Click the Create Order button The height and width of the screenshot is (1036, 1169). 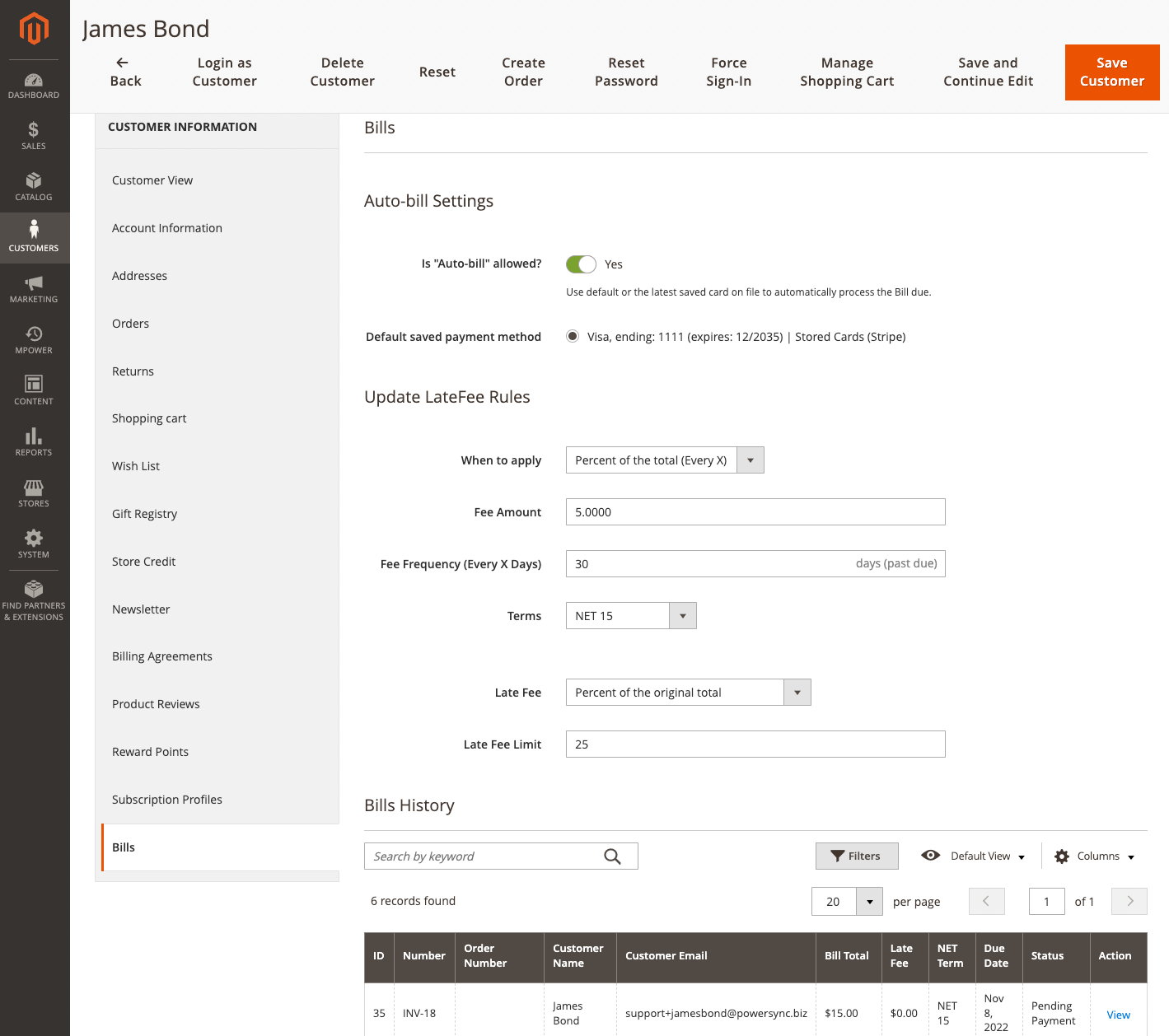pyautogui.click(x=523, y=72)
